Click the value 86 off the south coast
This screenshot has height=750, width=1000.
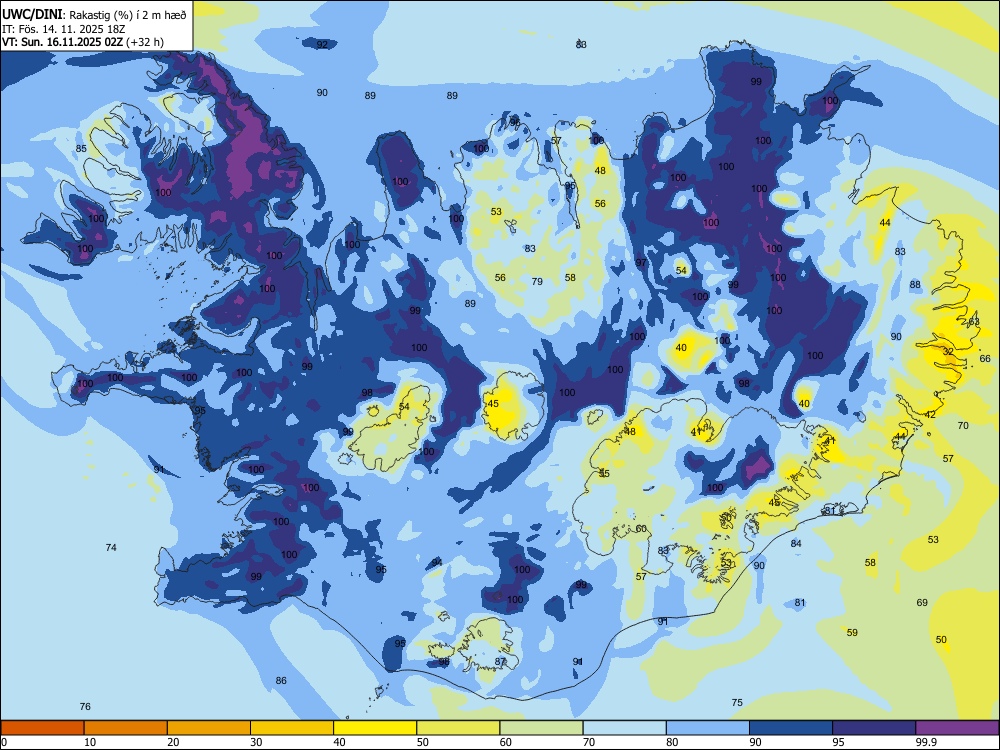tap(281, 680)
